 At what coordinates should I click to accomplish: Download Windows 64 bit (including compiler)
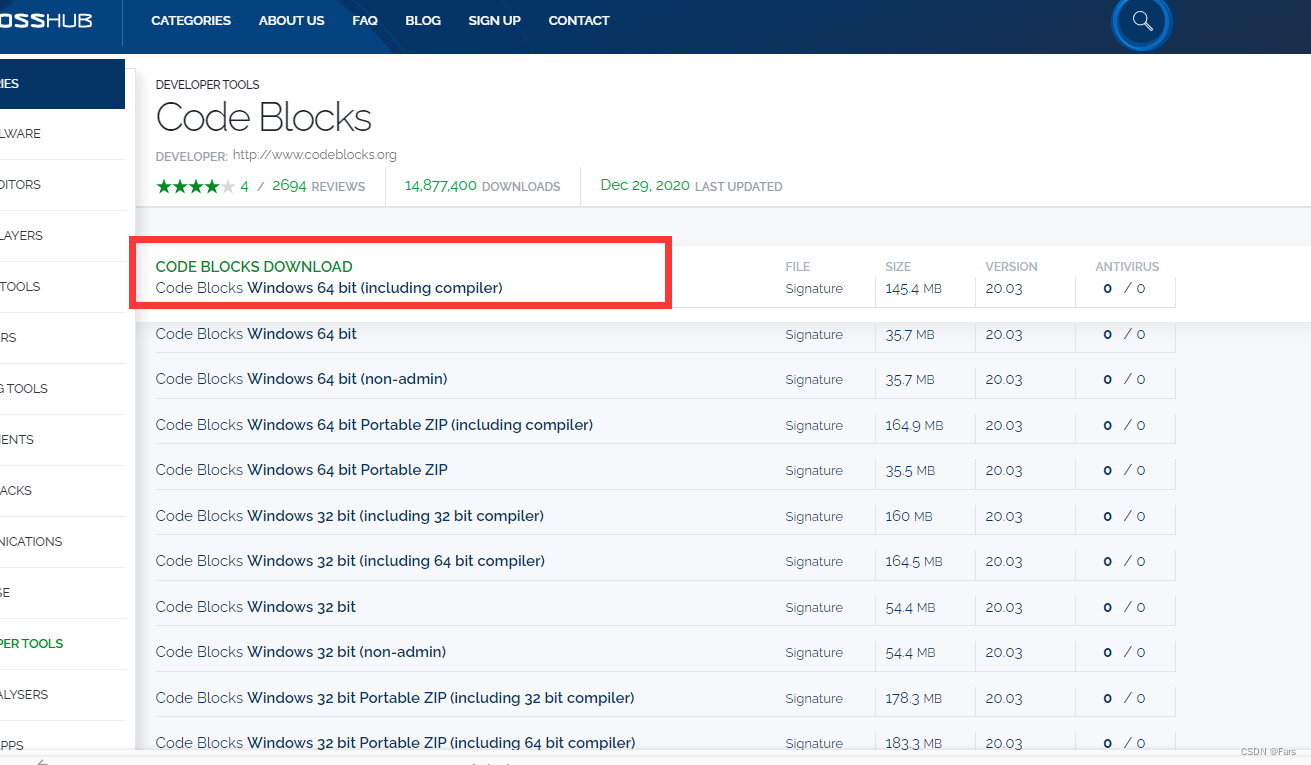coord(329,288)
